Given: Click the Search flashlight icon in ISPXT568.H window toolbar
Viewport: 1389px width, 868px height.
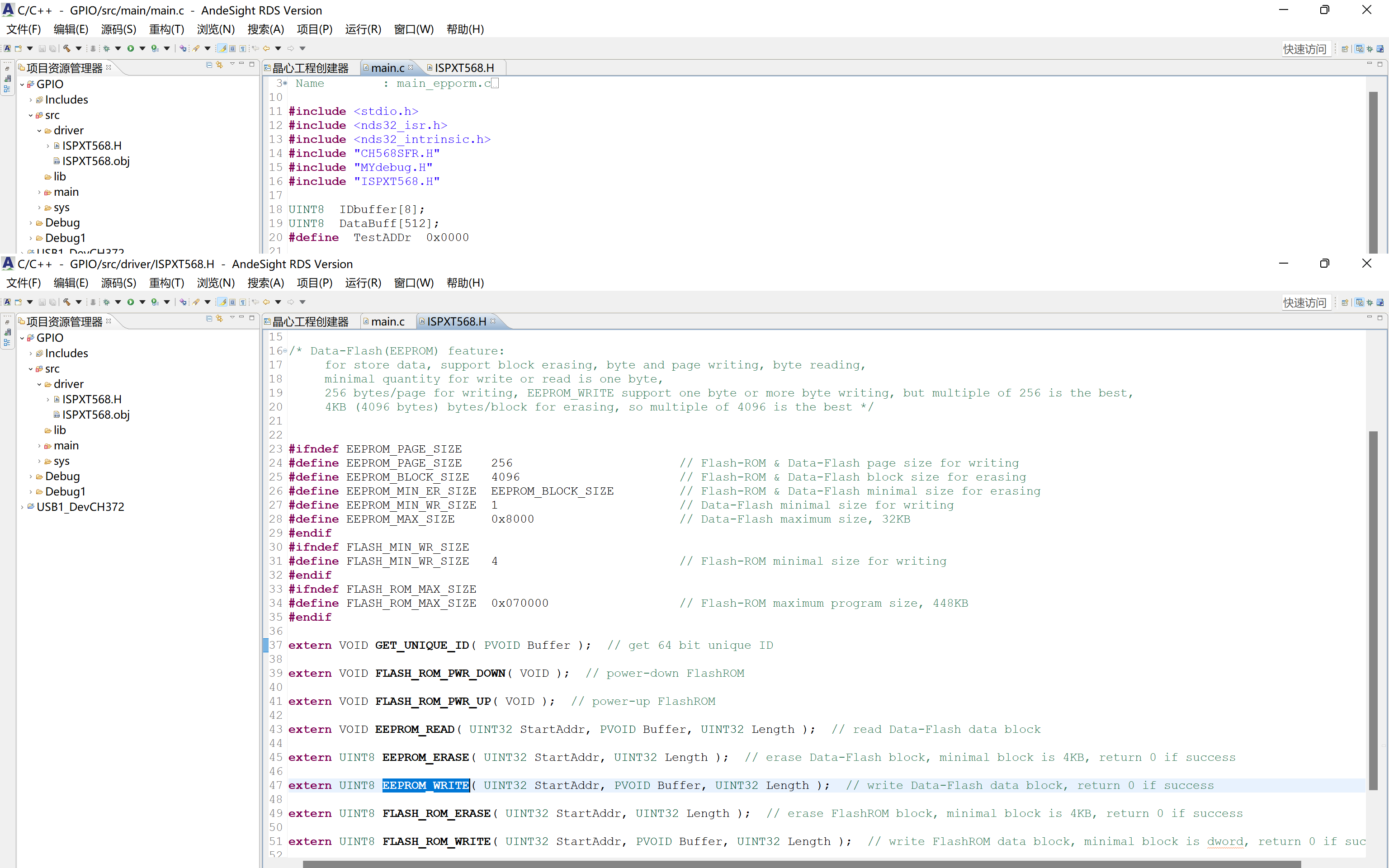Looking at the screenshot, I should [x=196, y=302].
